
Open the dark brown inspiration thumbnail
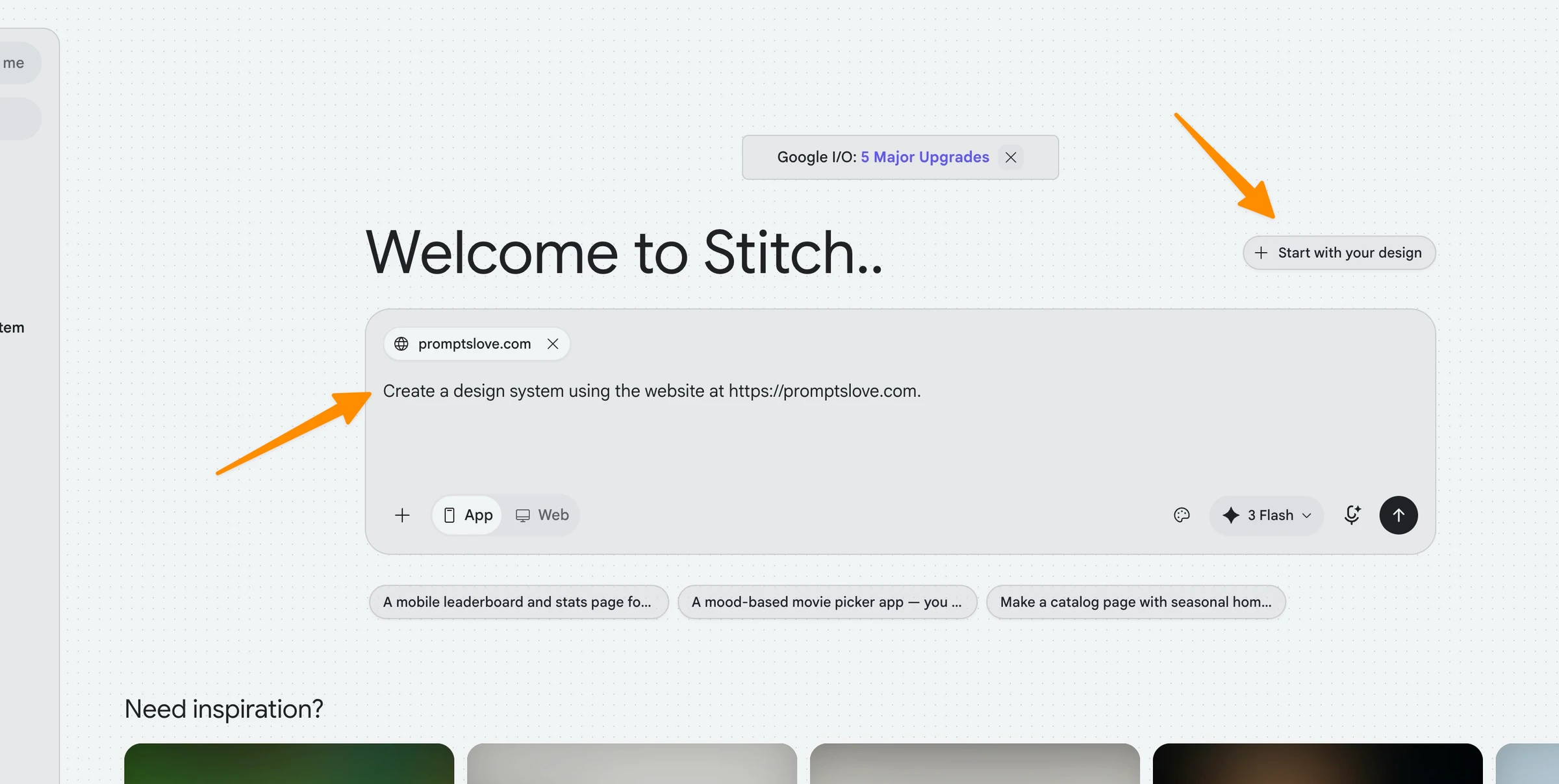1317,764
